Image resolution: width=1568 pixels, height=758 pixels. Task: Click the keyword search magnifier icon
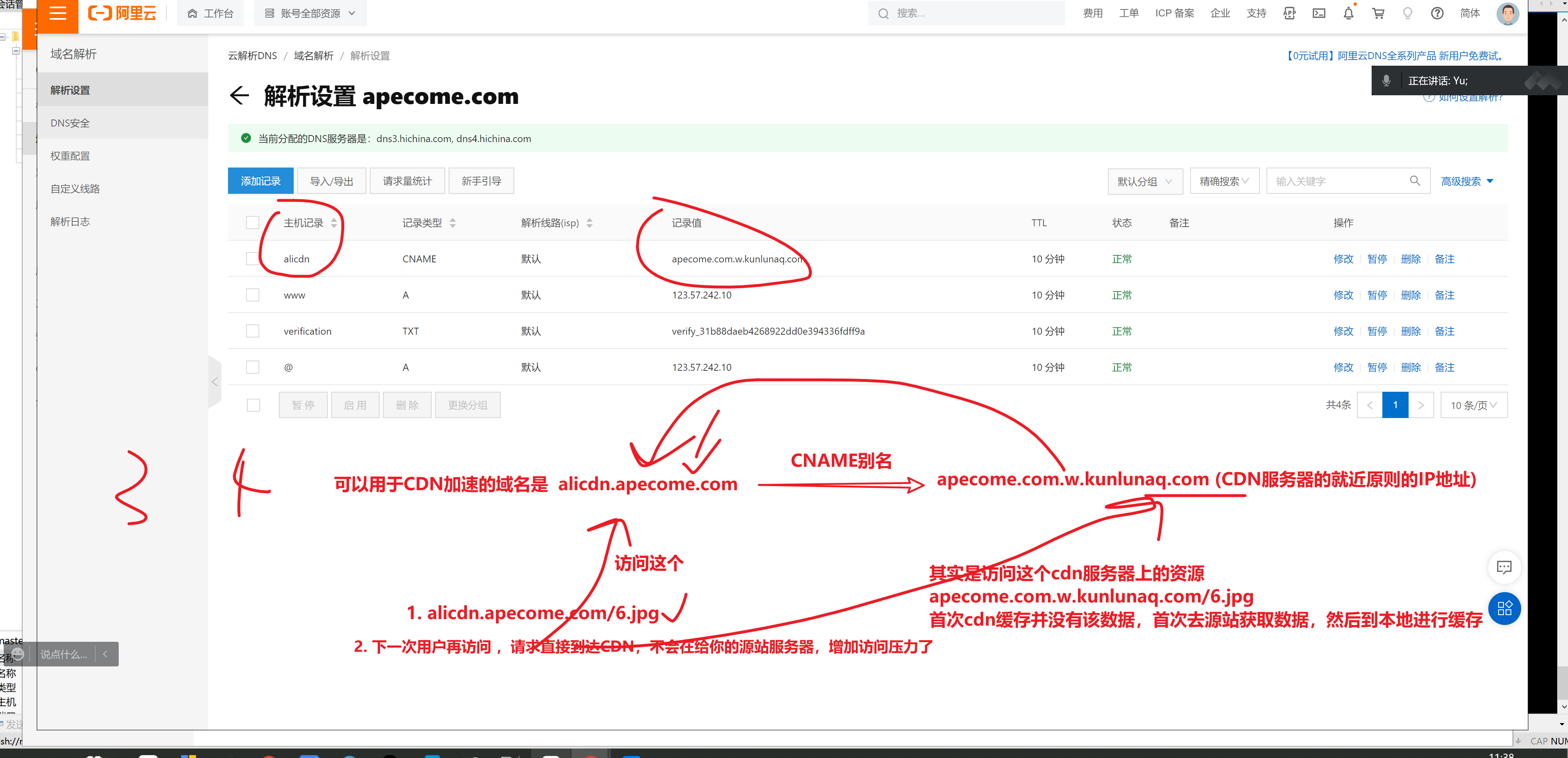(x=1415, y=181)
